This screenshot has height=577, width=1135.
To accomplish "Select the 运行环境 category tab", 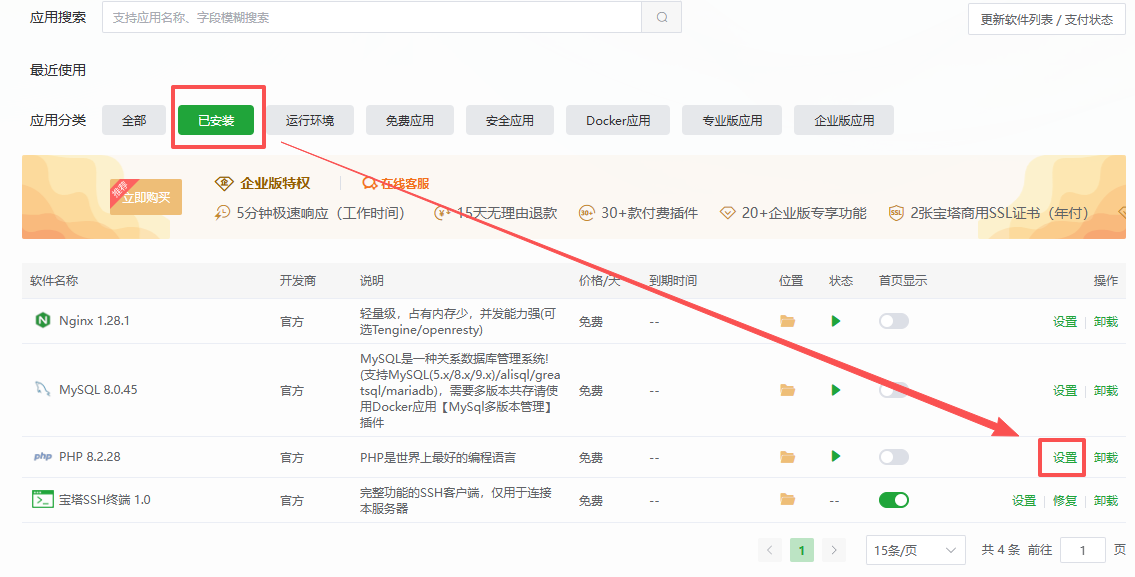I will [x=310, y=119].
